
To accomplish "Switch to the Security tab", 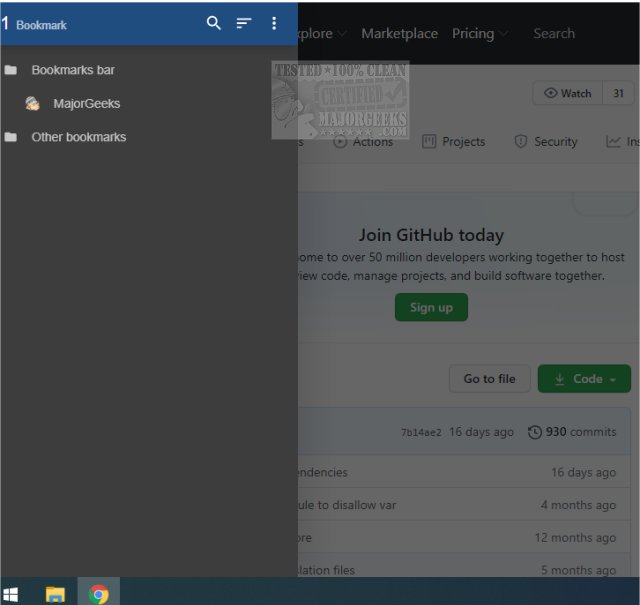I will click(x=546, y=142).
